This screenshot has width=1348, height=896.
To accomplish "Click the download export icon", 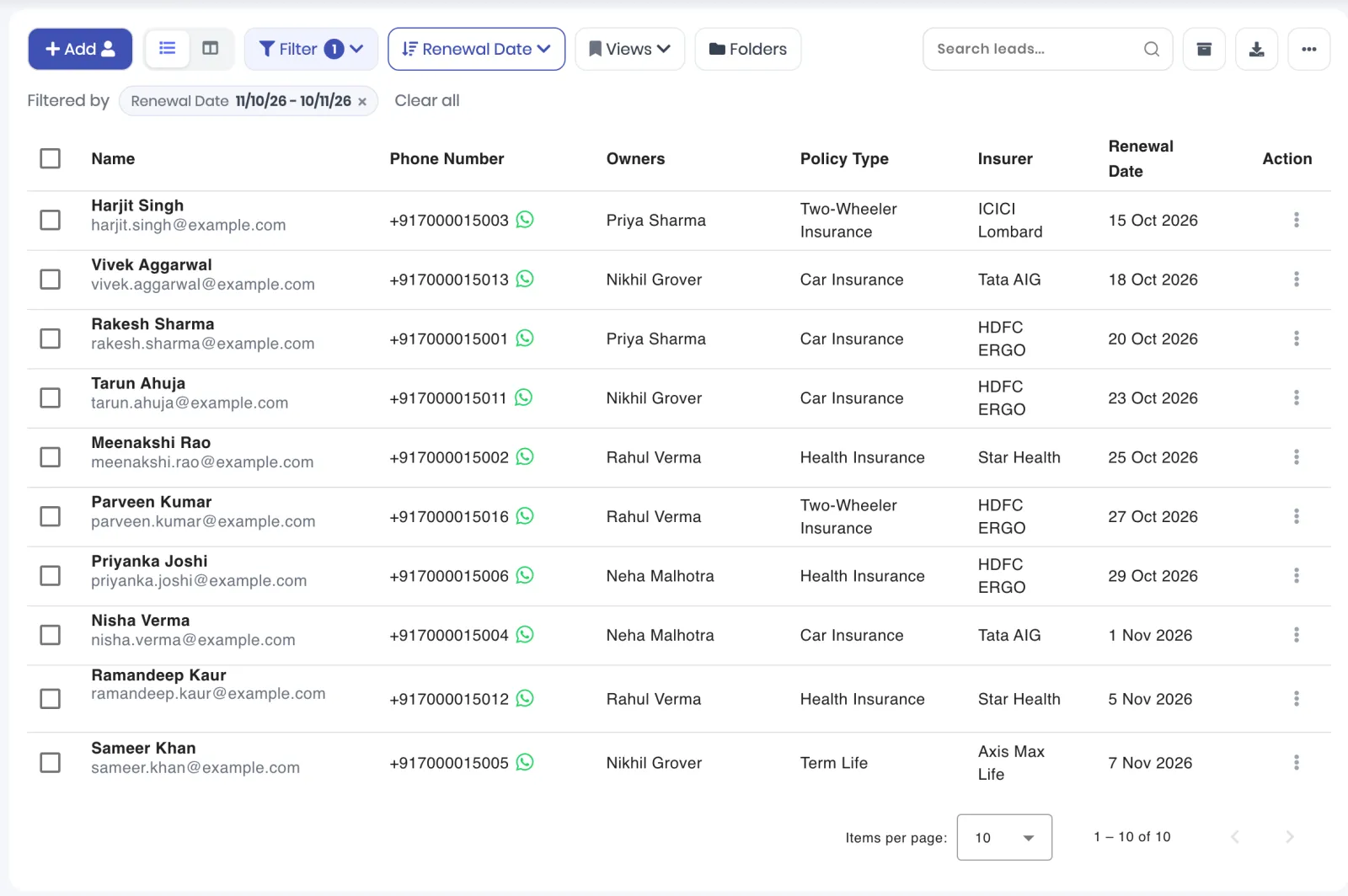I will tap(1256, 49).
